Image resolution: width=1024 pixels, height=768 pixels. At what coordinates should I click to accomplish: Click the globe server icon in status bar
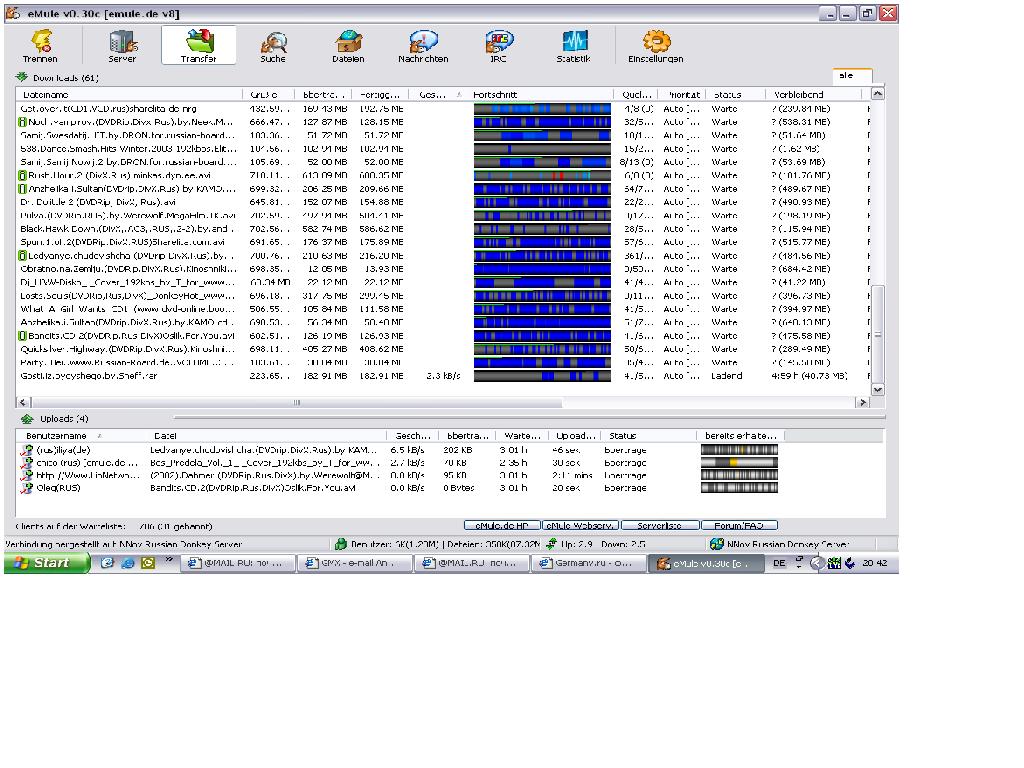point(716,543)
